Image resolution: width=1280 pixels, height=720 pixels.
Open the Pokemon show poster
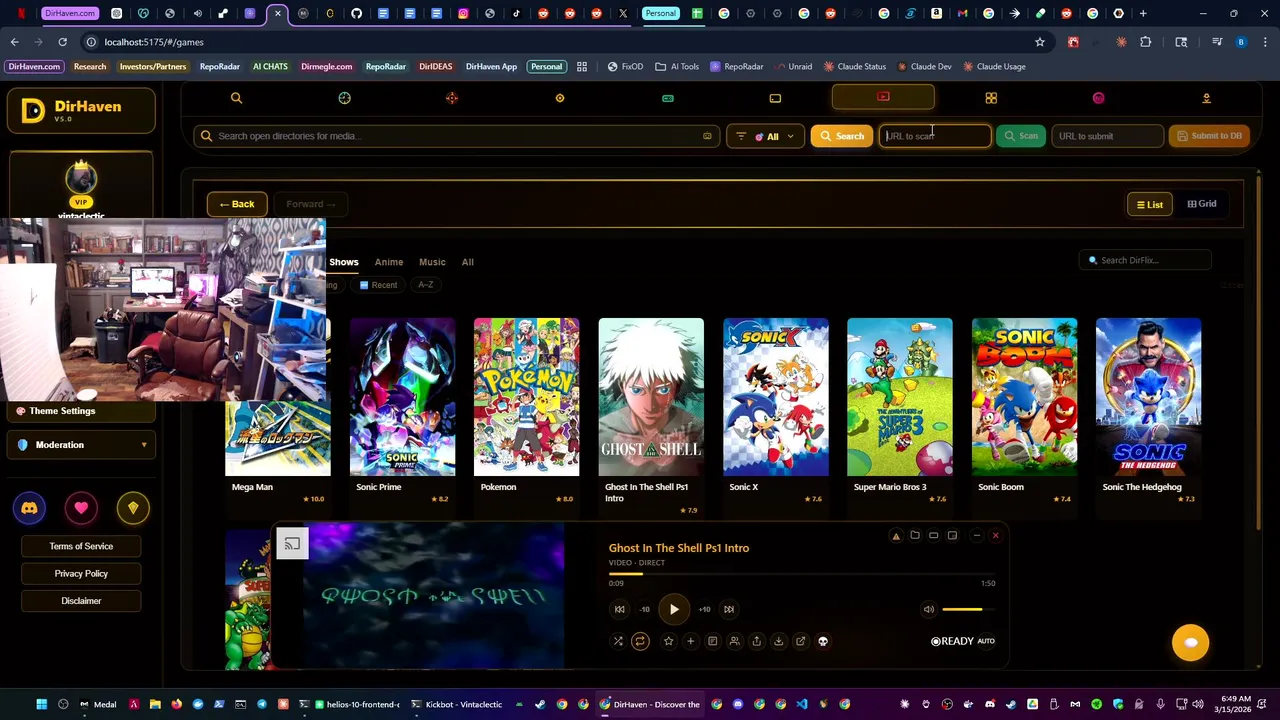coord(527,397)
